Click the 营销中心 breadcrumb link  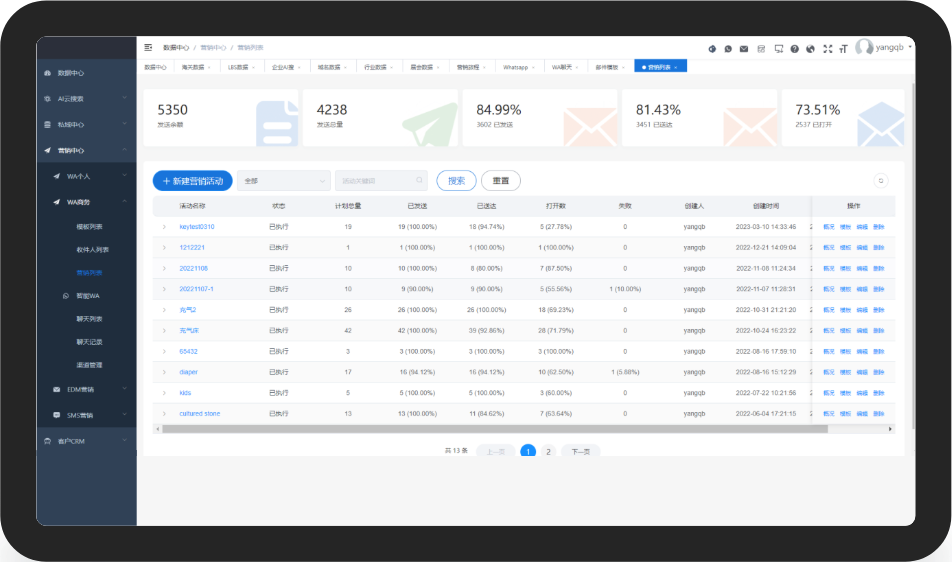(213, 47)
